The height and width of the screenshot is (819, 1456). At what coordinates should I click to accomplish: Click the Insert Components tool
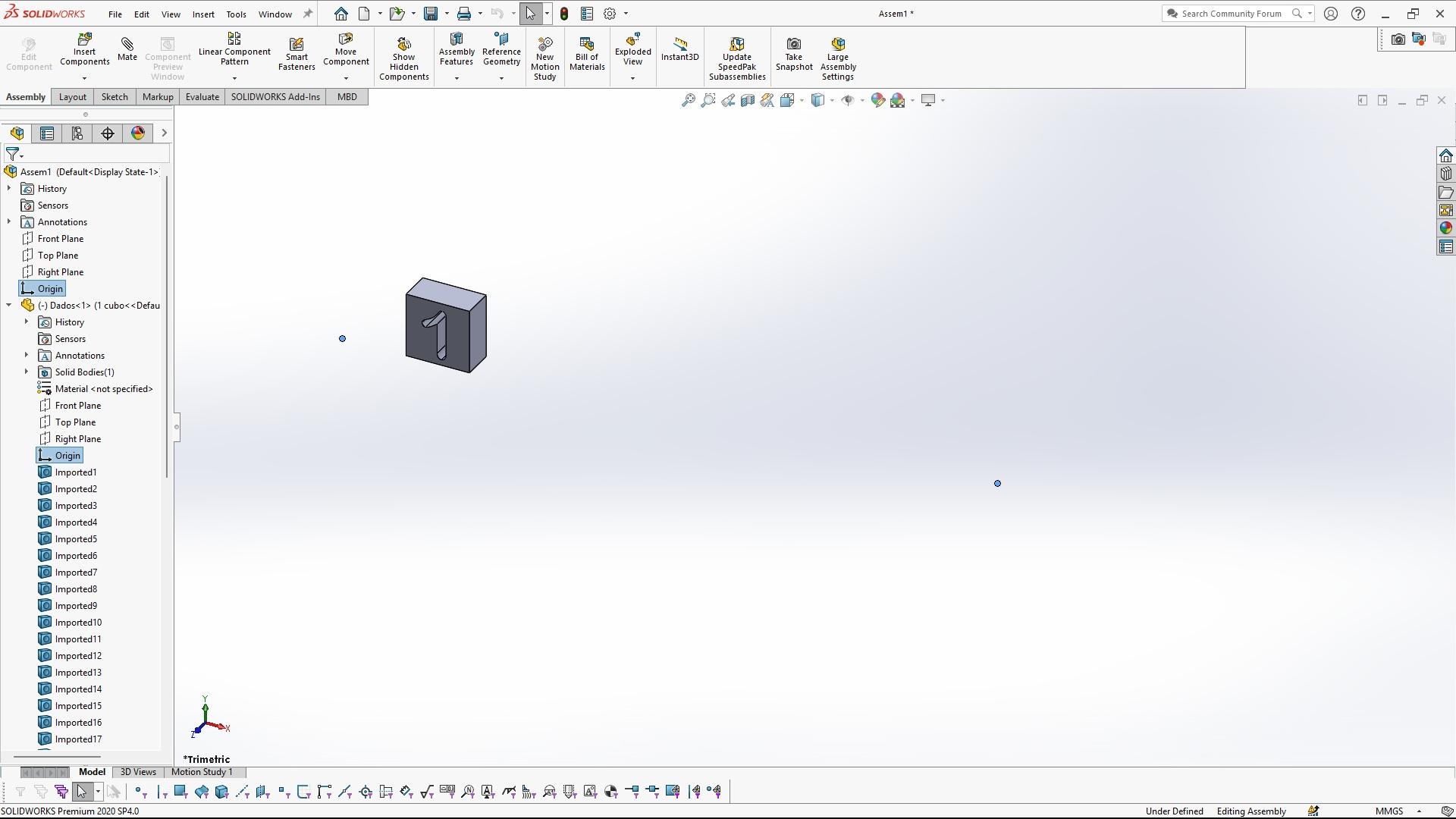(84, 50)
